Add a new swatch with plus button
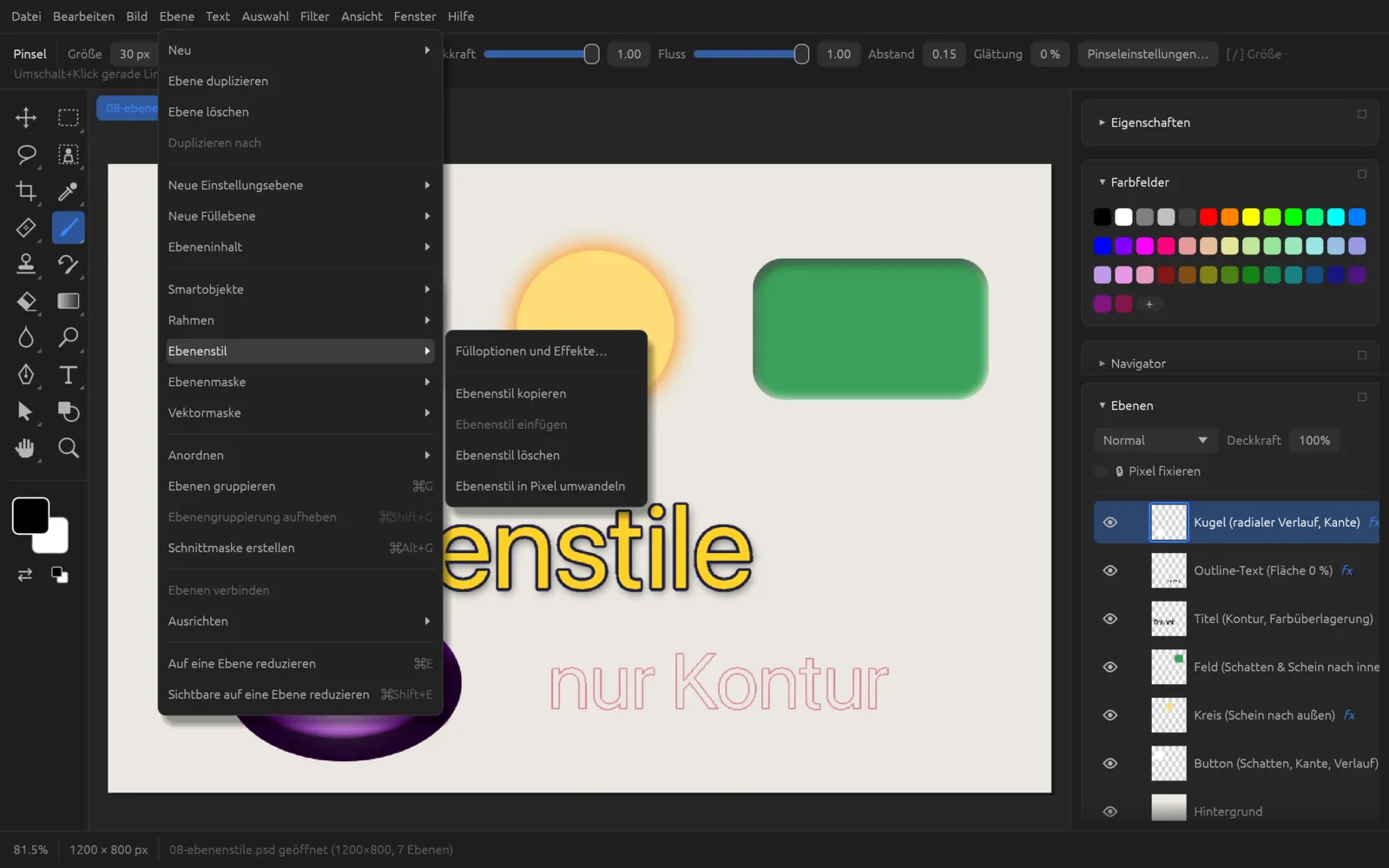The height and width of the screenshot is (868, 1389). click(x=1149, y=304)
